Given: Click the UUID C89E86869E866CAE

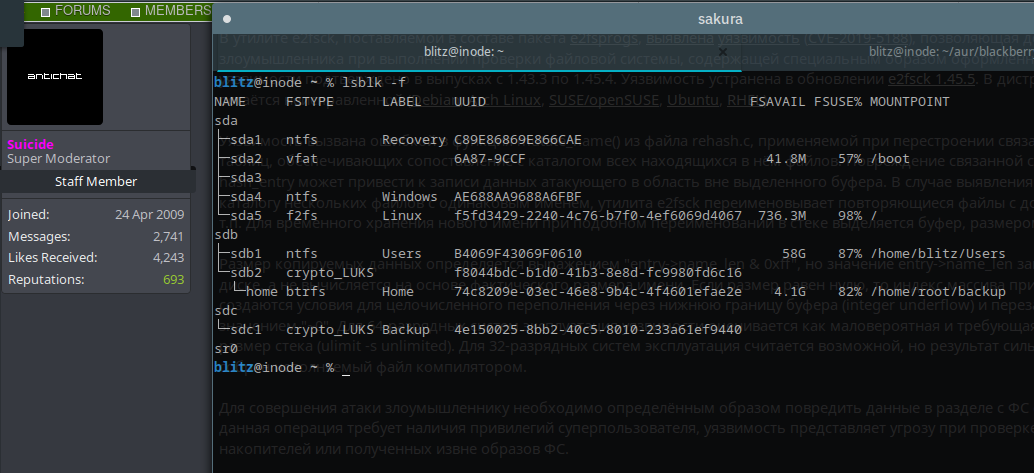Looking at the screenshot, I should [x=518, y=140].
